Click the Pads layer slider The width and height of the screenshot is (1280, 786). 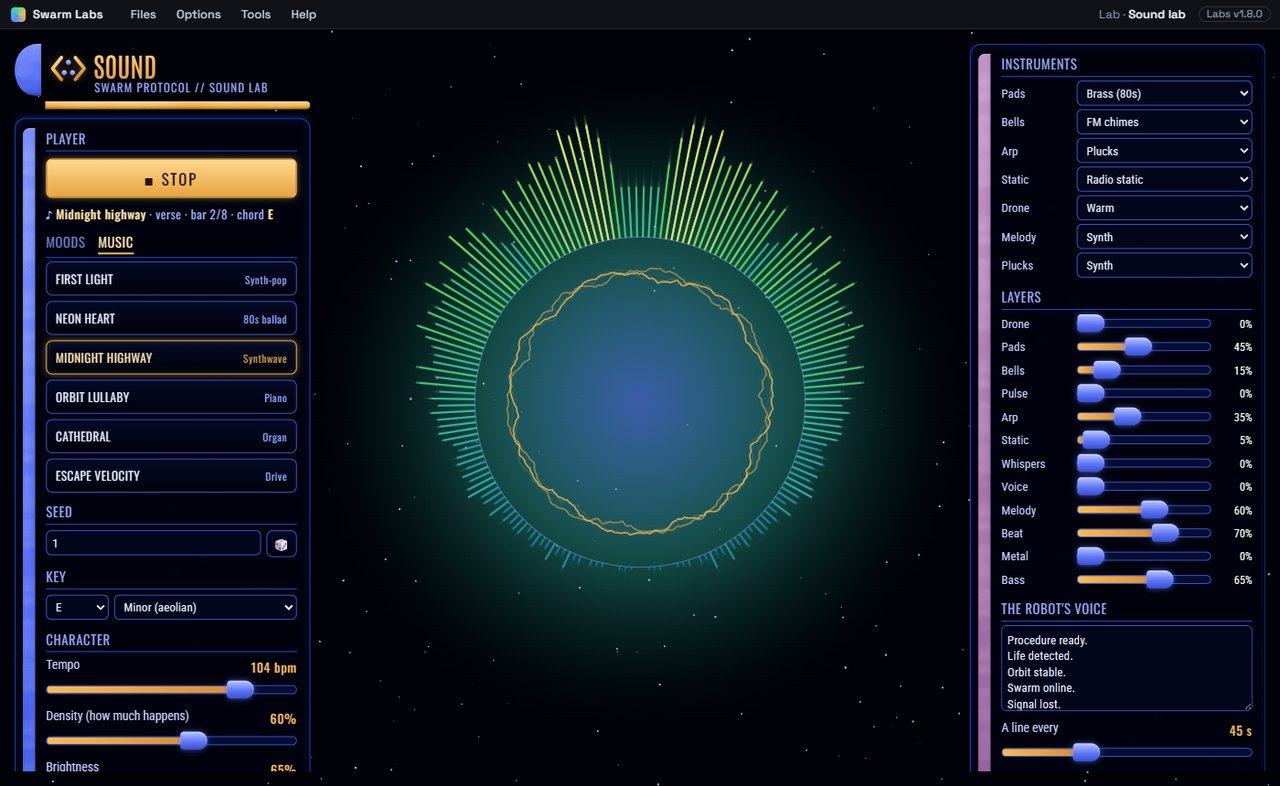(x=1144, y=347)
